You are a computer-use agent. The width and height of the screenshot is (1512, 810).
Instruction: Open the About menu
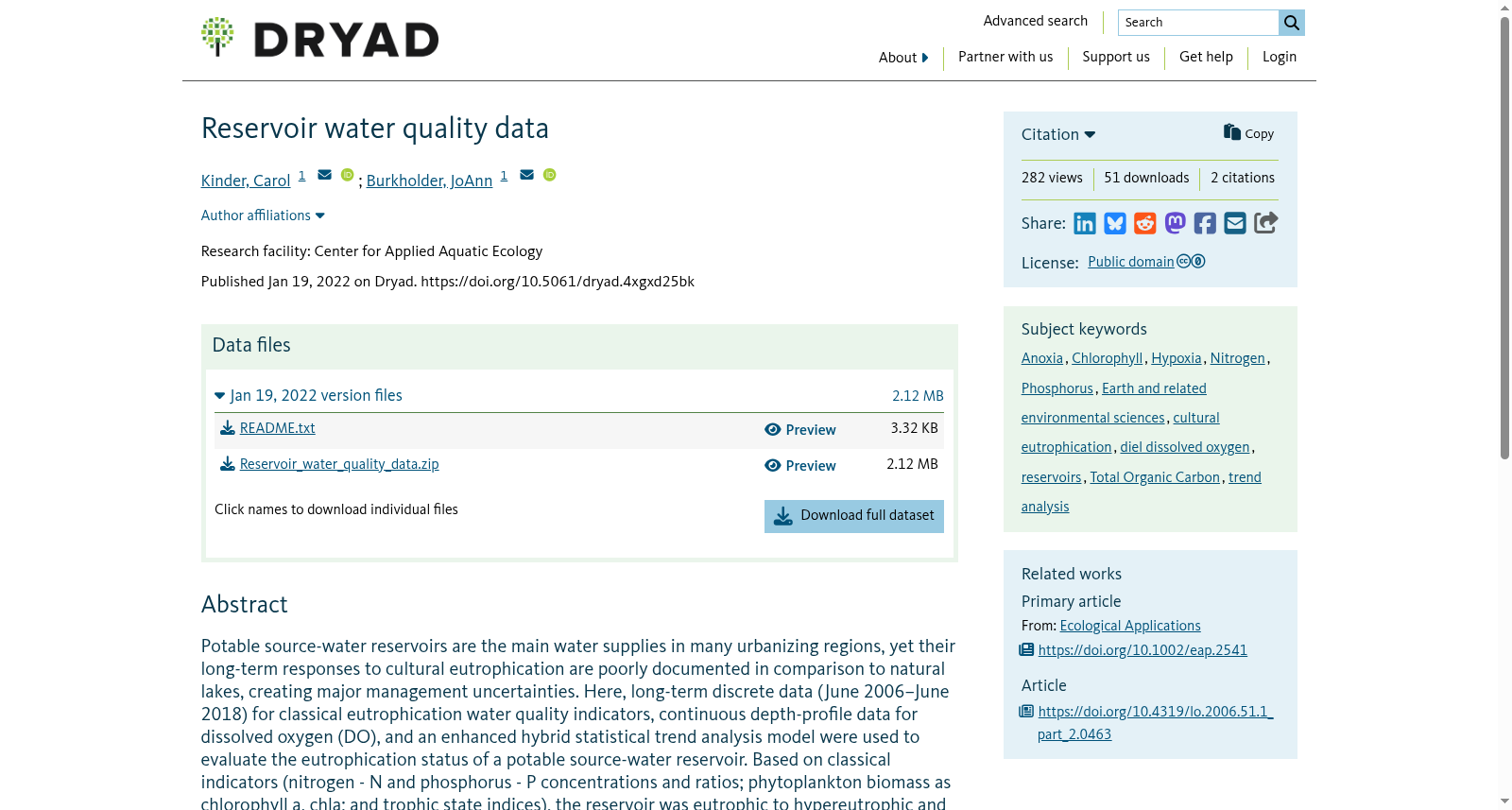pos(903,58)
